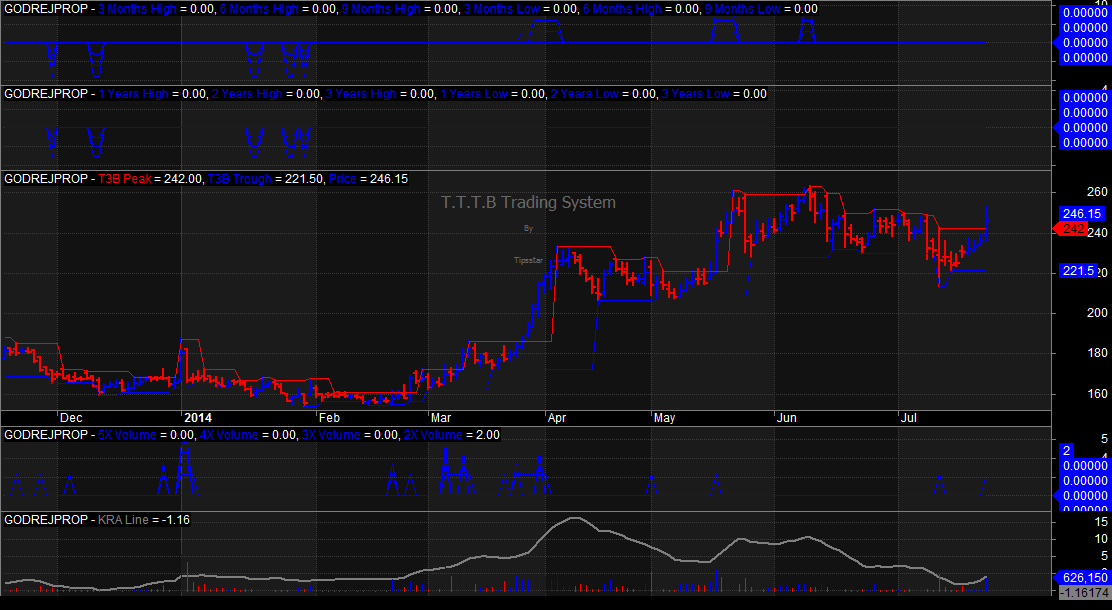
Task: Click the red 'T3B Peak' label
Action: coord(124,179)
